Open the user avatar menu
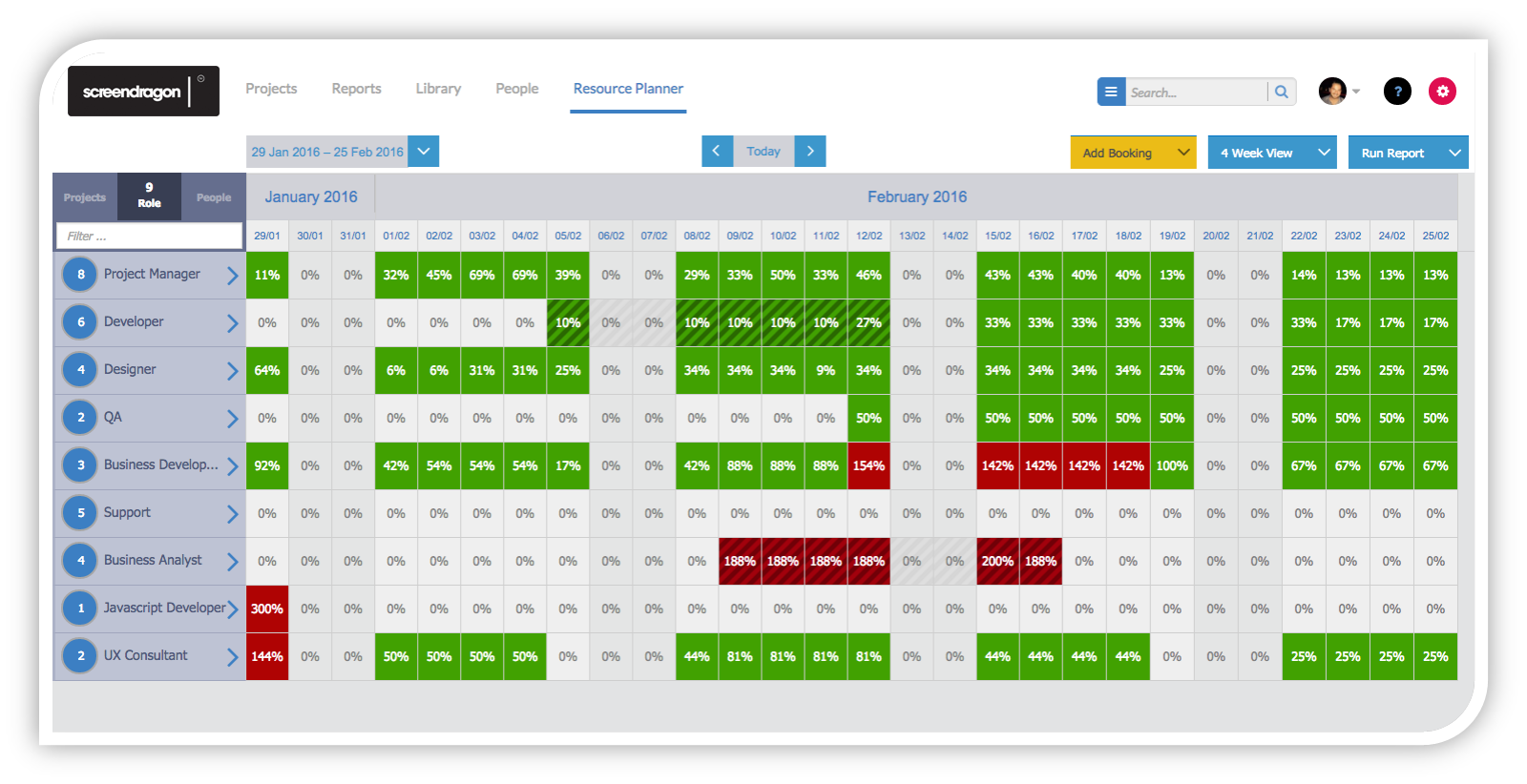Viewport: 1527px width, 784px height. (1339, 92)
